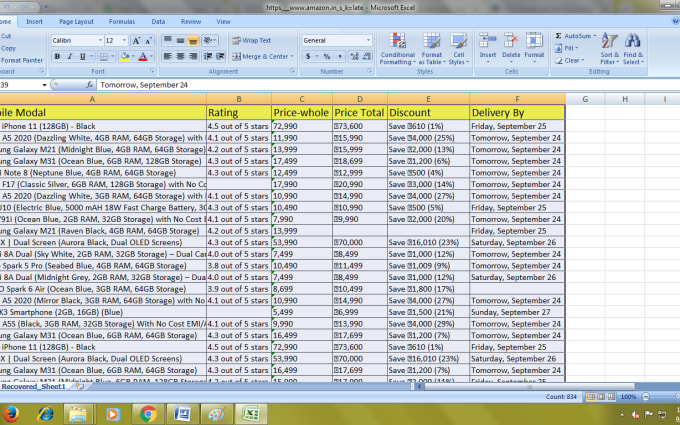The width and height of the screenshot is (680, 425).
Task: Click the insert function fx button
Action: coord(90,85)
